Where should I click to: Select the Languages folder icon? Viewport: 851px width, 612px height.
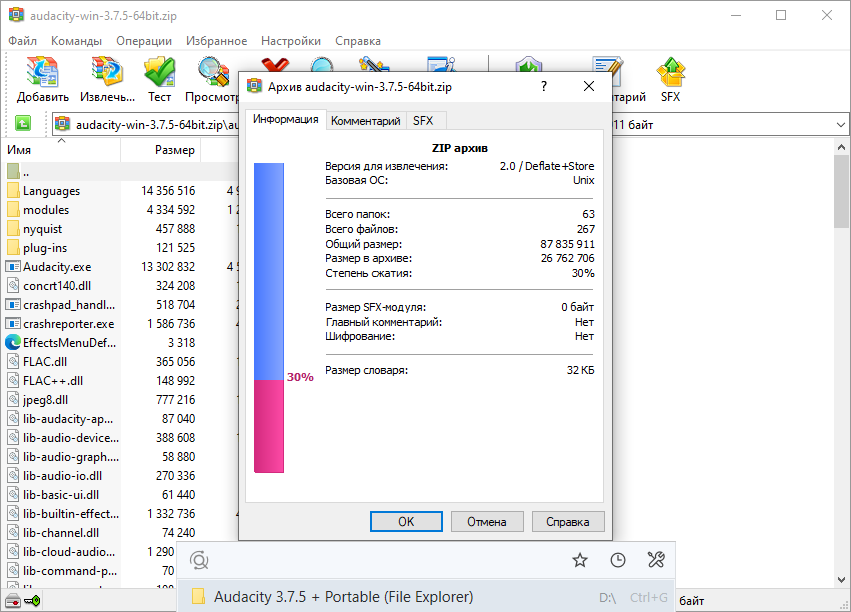(14, 190)
